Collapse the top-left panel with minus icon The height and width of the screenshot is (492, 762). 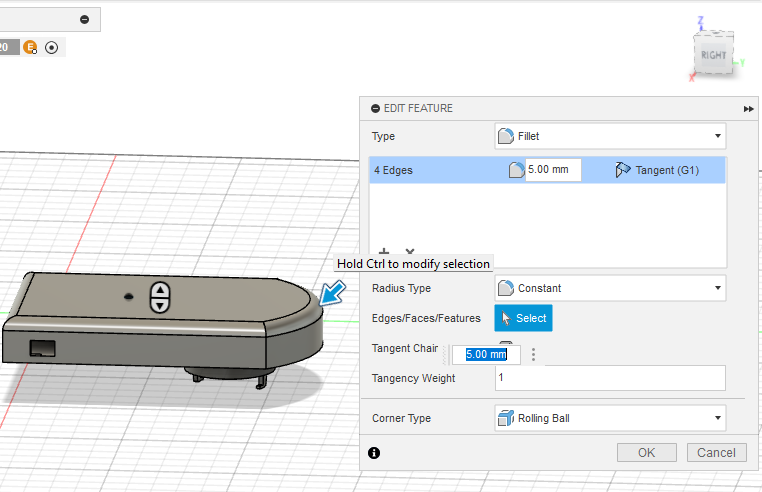tap(85, 19)
